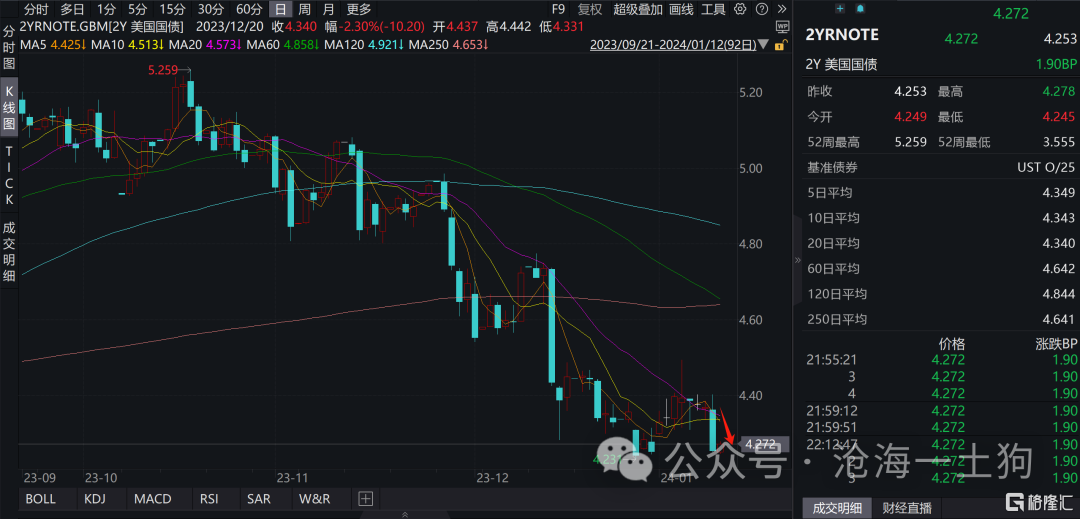Select the 60分 period
This screenshot has height=519, width=1080.
(249, 9)
